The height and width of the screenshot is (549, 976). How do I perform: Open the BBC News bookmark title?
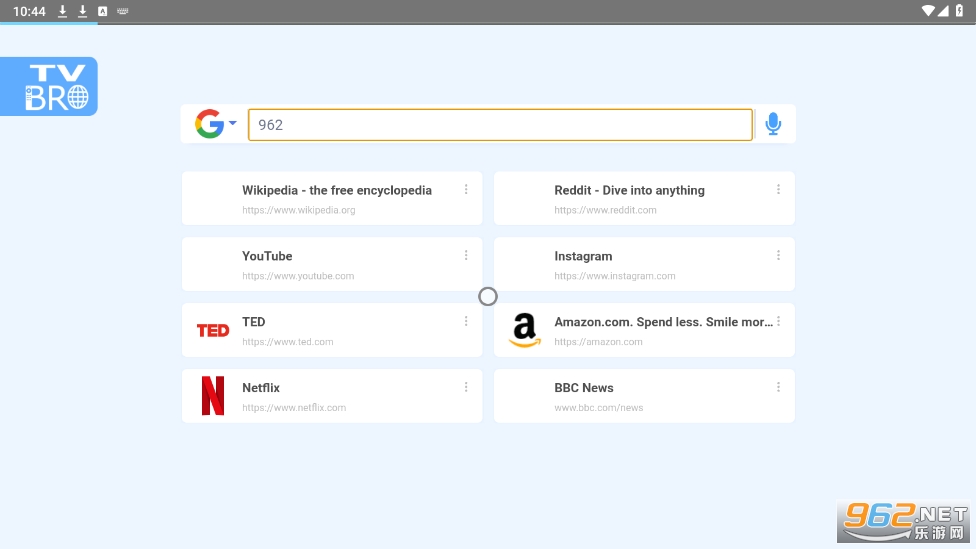(x=584, y=388)
